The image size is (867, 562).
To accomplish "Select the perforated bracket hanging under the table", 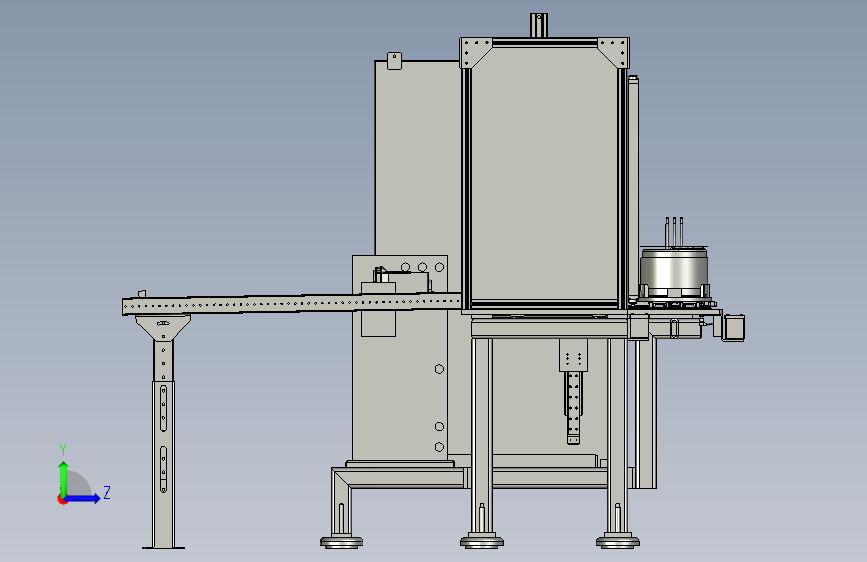I will point(573,391).
